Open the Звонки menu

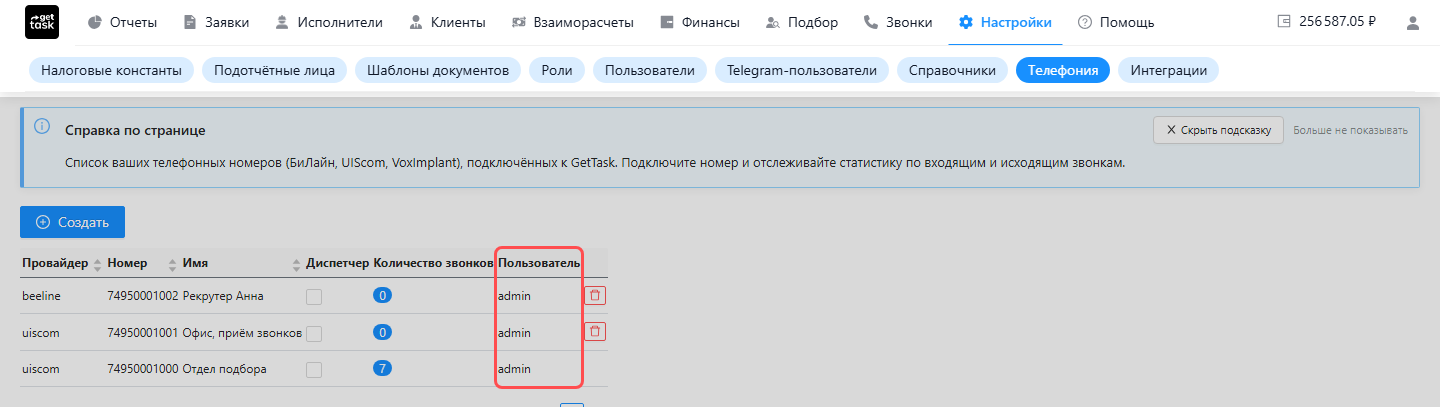click(898, 22)
